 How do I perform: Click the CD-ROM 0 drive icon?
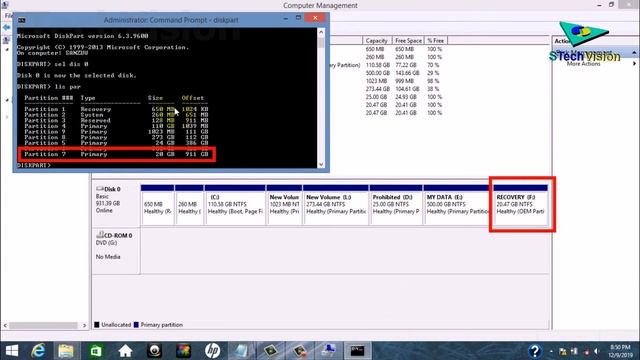click(100, 235)
